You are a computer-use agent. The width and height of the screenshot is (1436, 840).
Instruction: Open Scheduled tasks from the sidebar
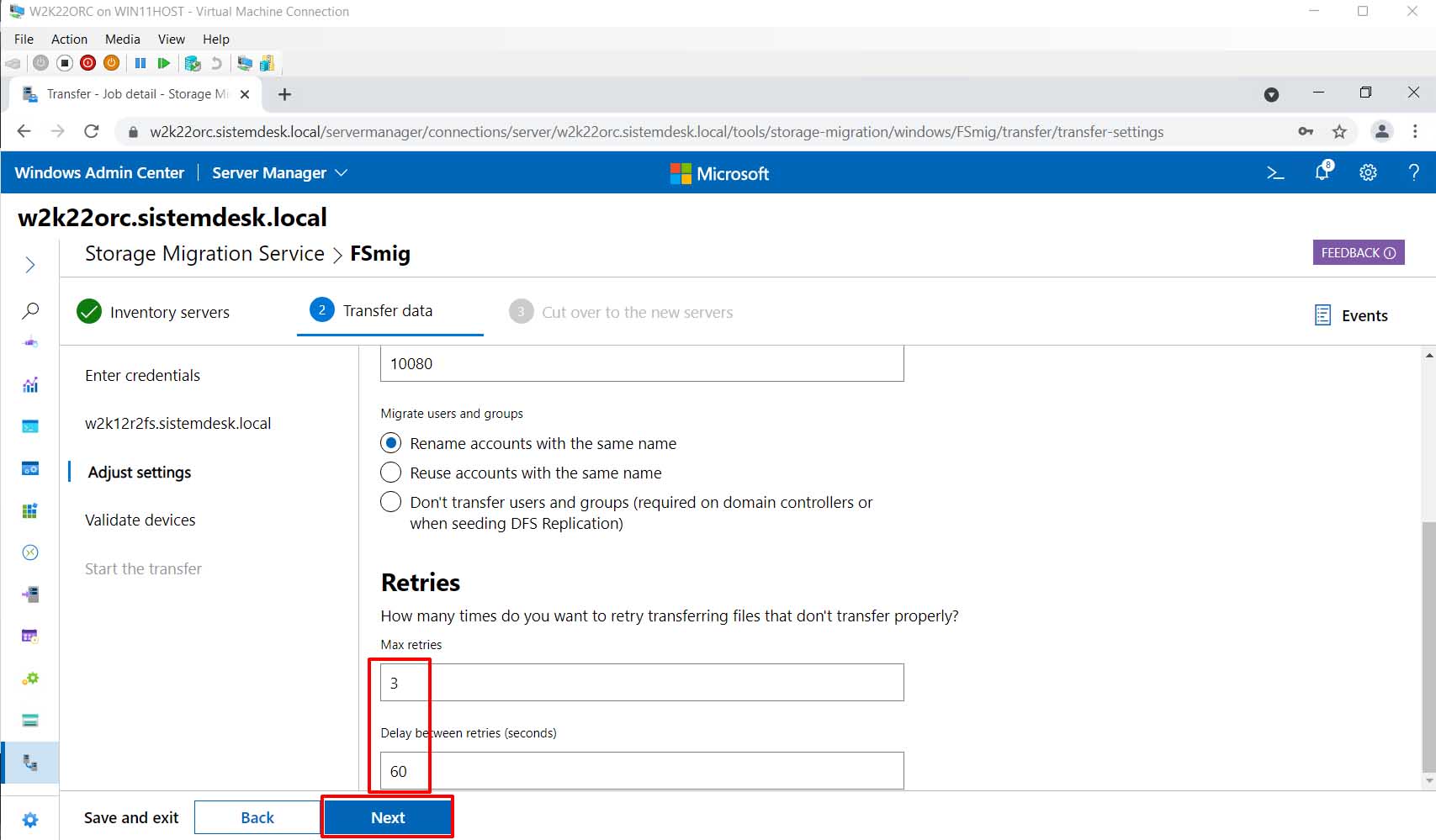click(30, 636)
